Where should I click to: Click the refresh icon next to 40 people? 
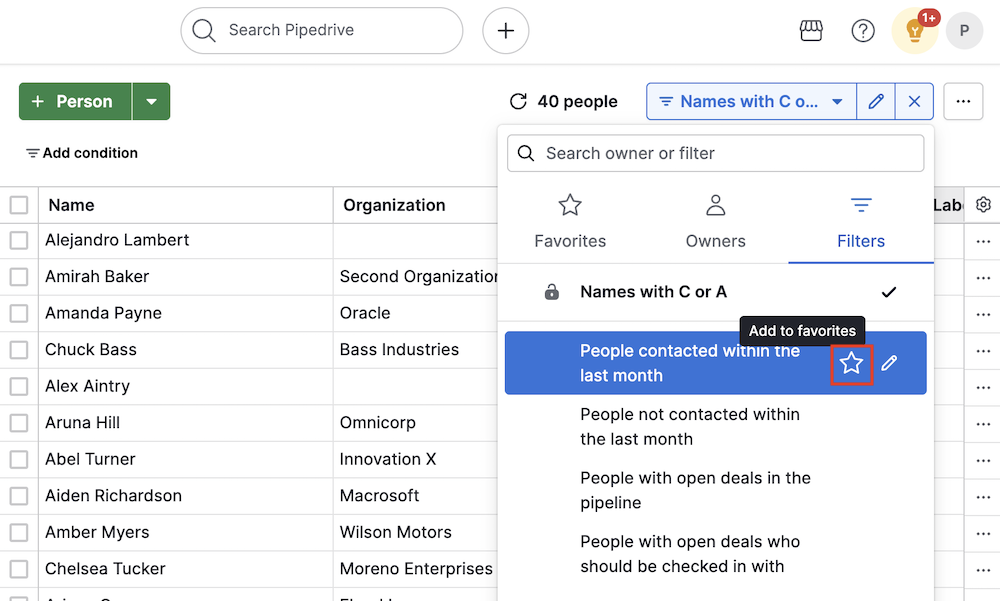tap(518, 101)
